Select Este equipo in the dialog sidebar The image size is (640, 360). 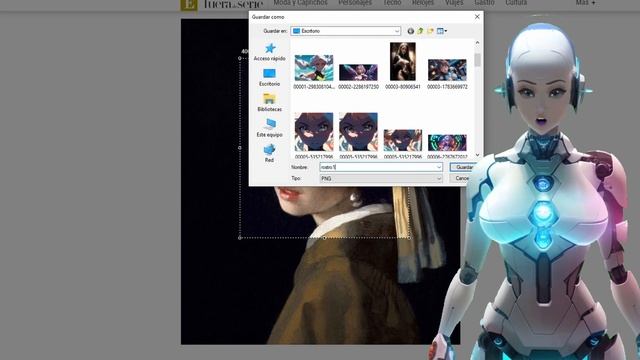coord(269,128)
